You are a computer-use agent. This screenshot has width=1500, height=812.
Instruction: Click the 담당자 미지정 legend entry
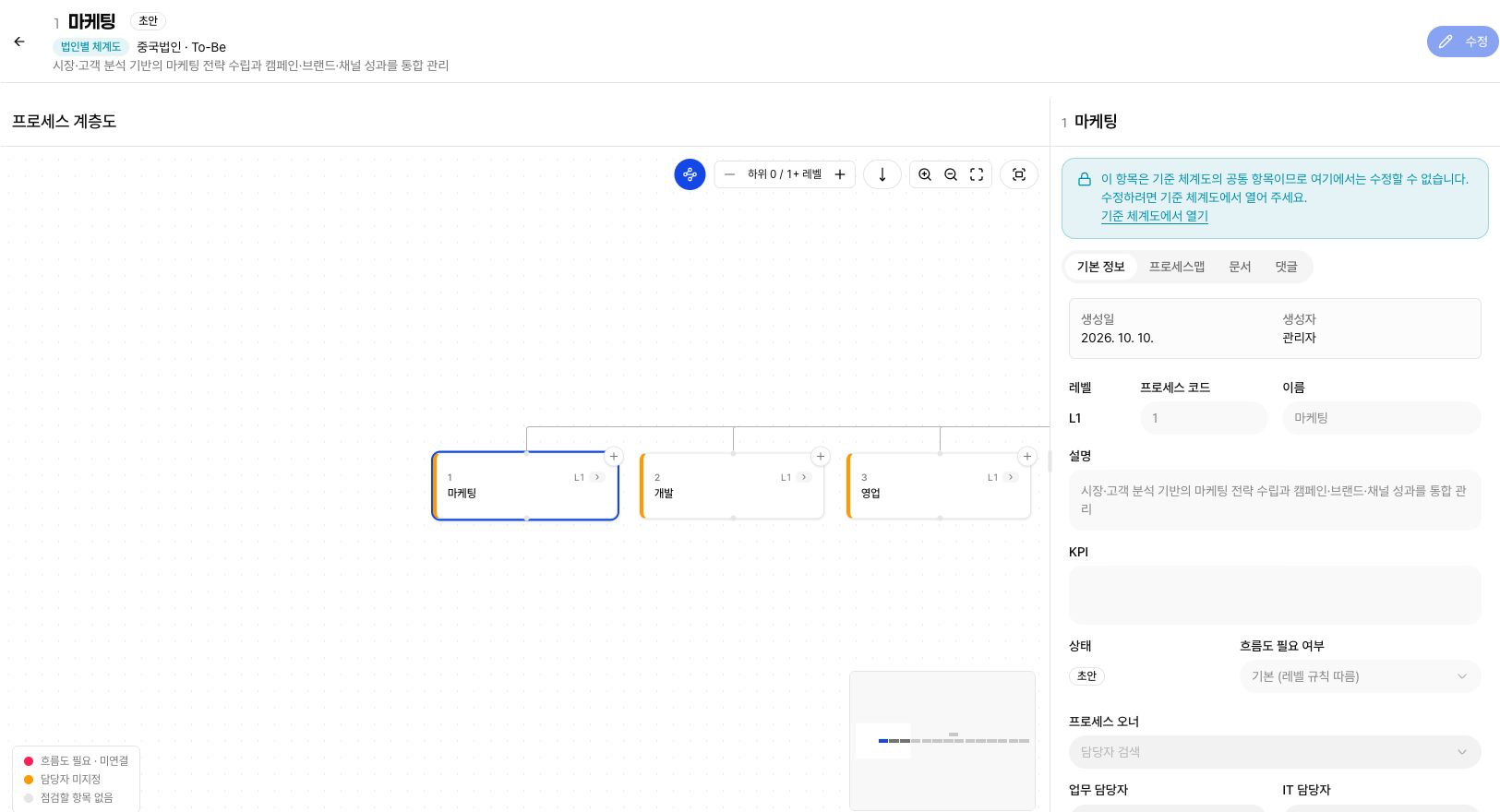tap(62, 780)
